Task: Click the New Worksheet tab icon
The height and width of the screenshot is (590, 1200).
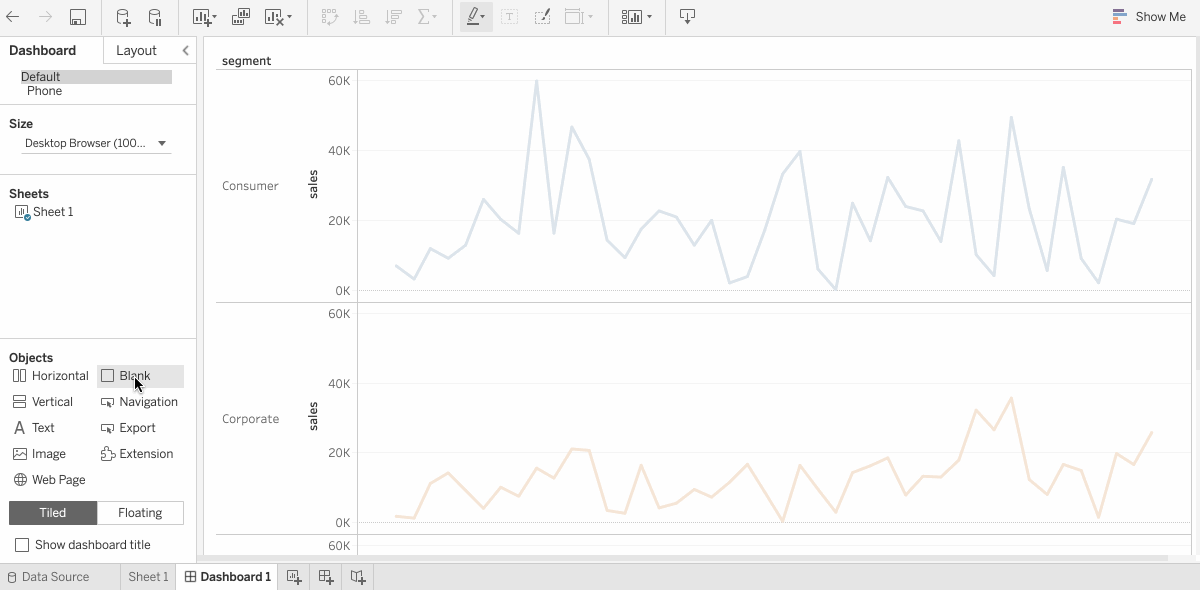Action: [294, 577]
